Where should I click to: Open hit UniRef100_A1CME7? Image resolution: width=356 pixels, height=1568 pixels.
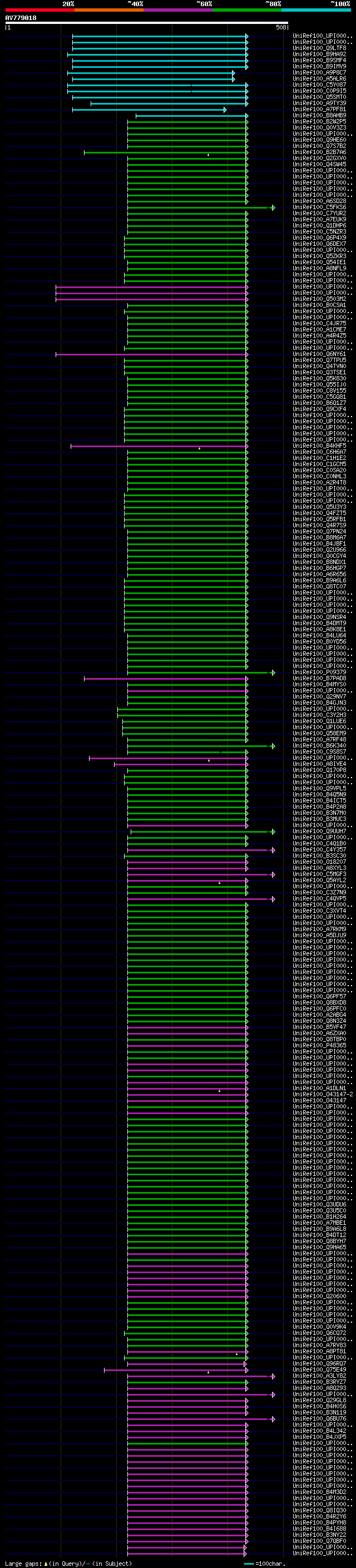click(x=319, y=330)
